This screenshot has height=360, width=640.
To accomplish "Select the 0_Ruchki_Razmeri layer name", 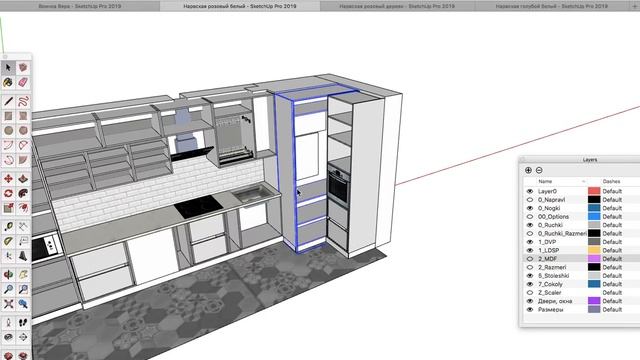I will click(562, 233).
